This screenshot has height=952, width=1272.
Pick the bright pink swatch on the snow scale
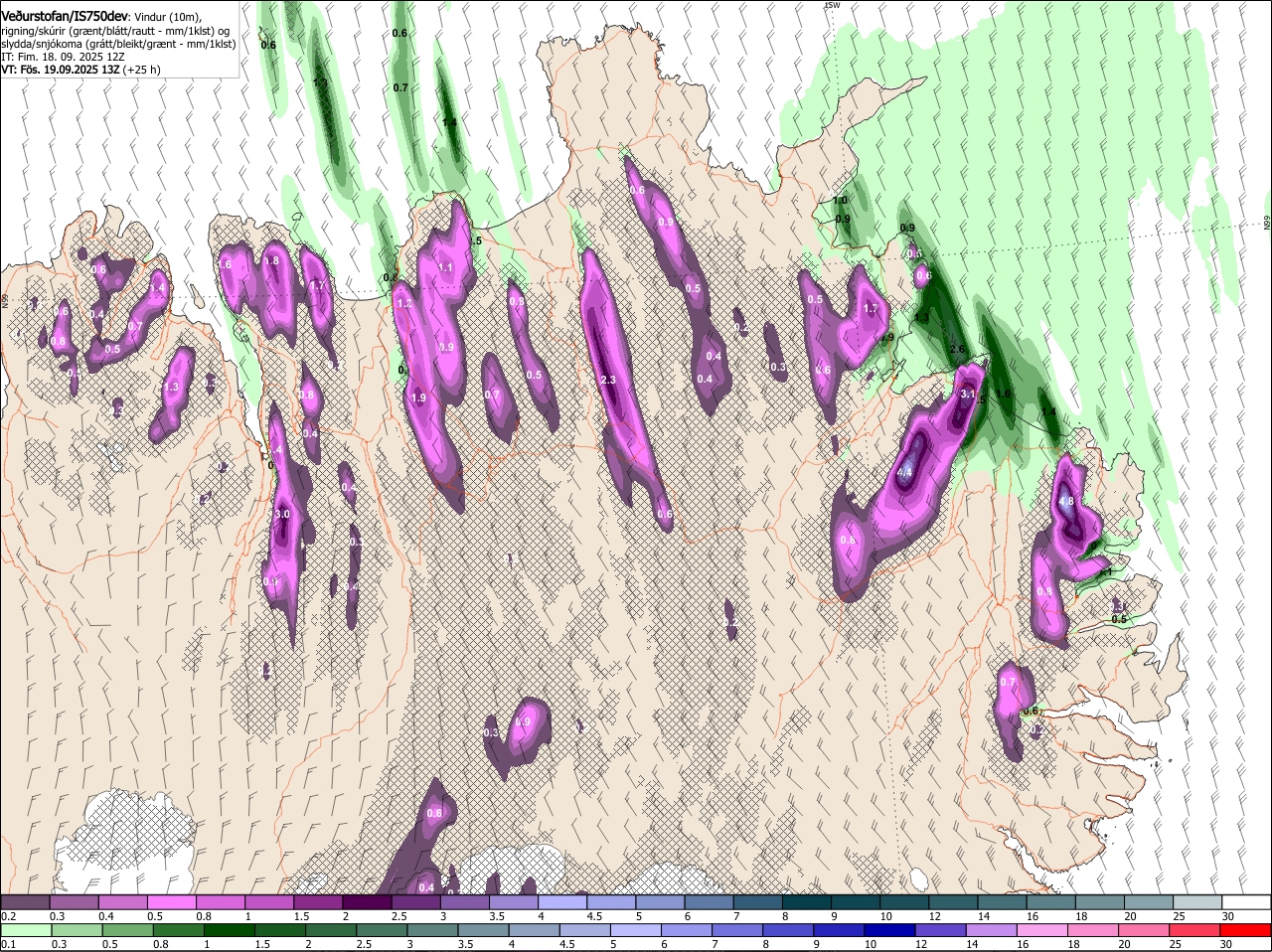tap(173, 901)
